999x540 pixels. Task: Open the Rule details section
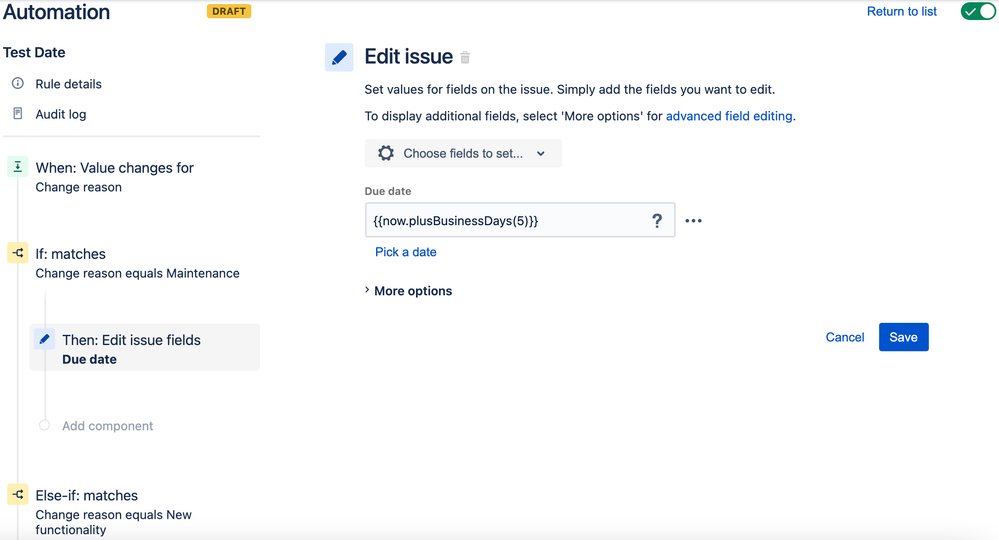[68, 84]
